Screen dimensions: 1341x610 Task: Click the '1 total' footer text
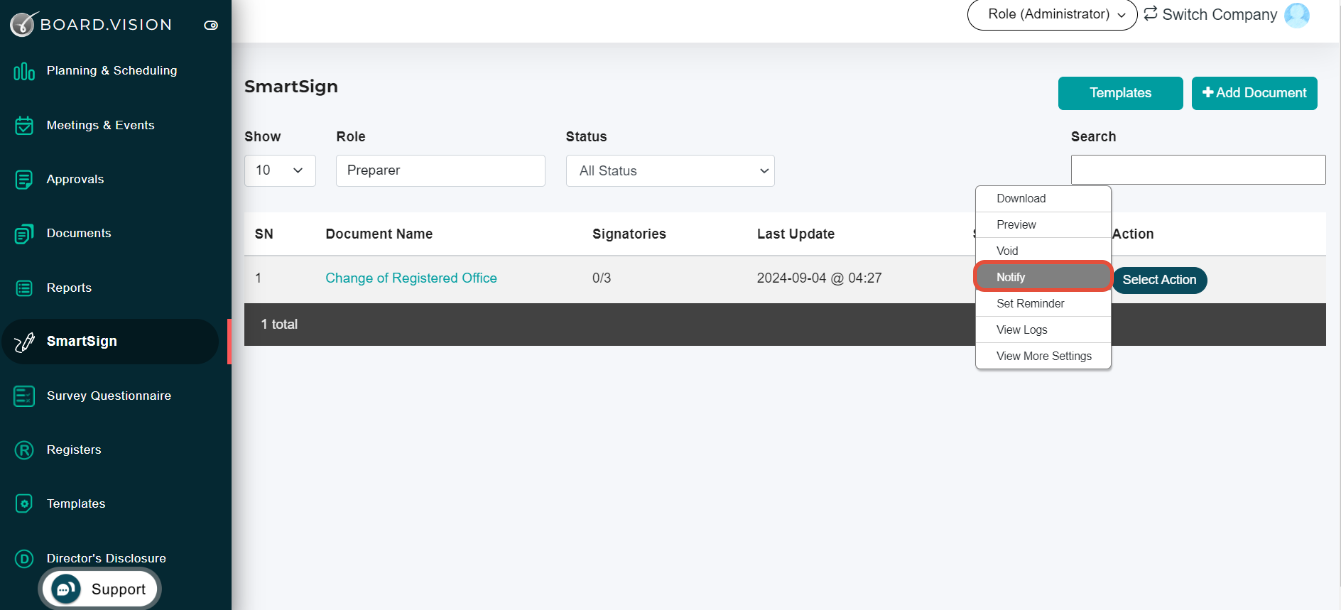(279, 325)
